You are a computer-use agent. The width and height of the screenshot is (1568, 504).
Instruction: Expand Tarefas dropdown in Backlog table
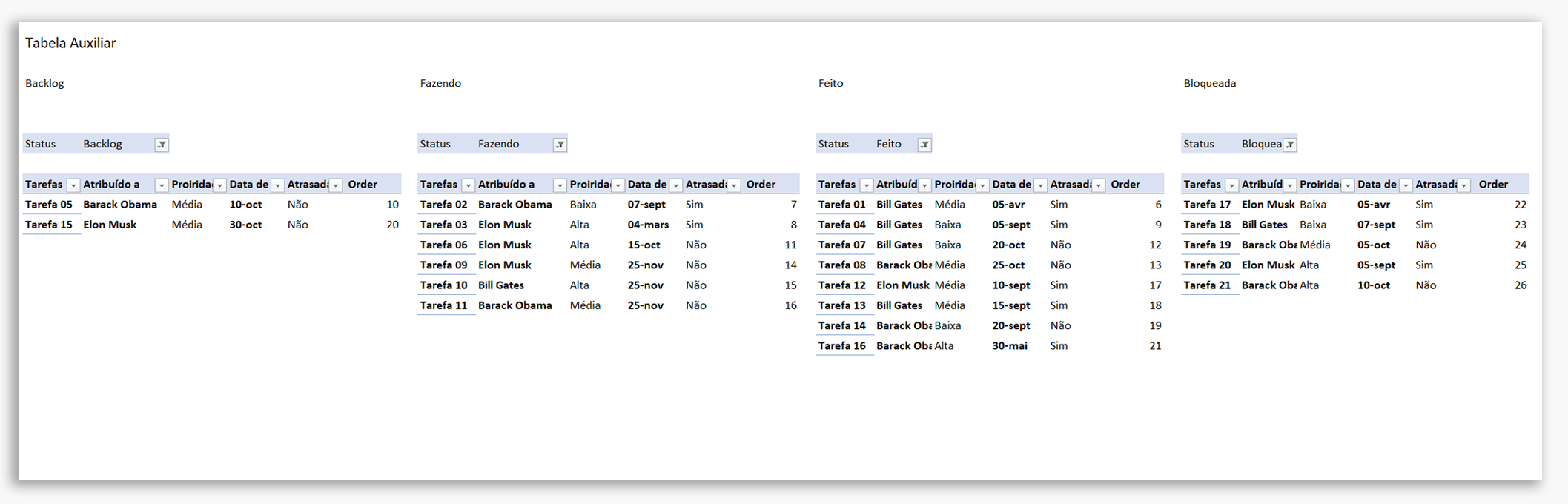(x=73, y=185)
